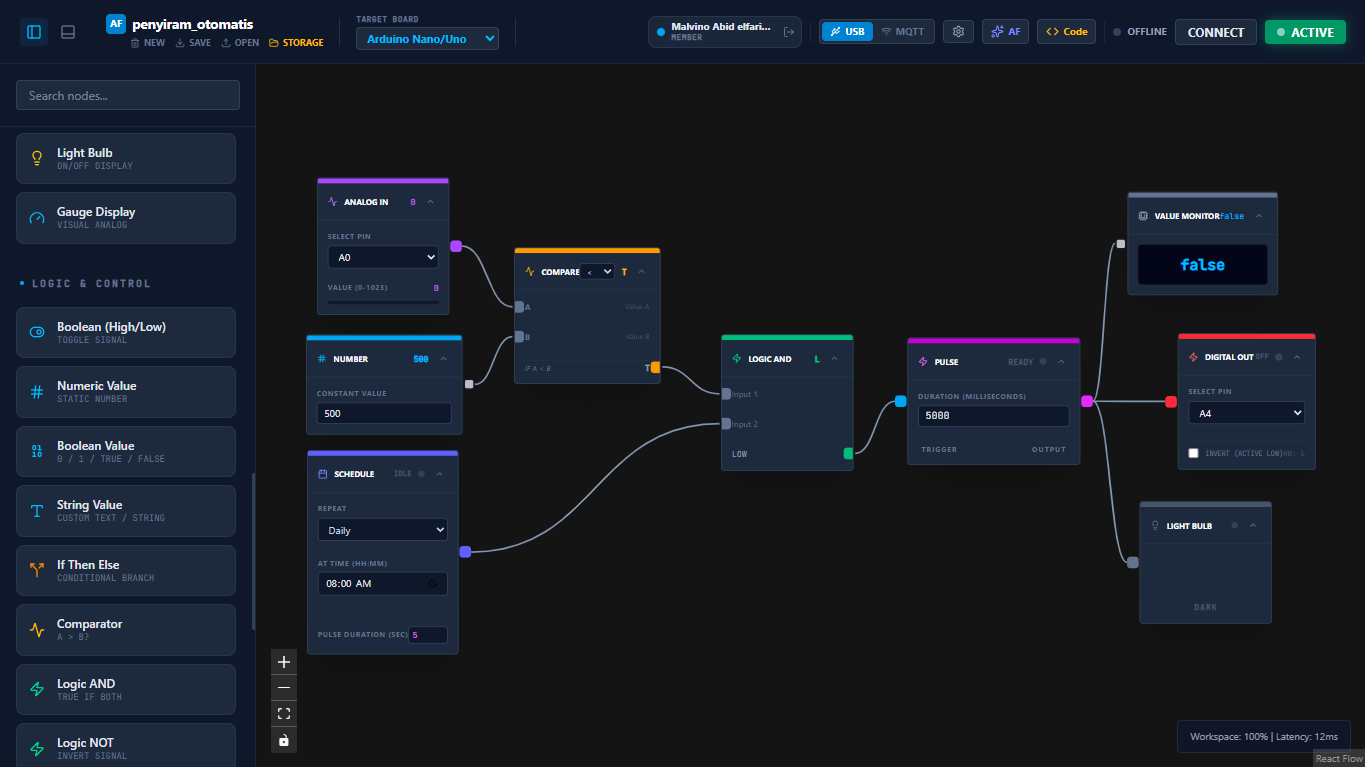Switch connection mode to MQTT
The image size is (1365, 767).
tap(903, 32)
